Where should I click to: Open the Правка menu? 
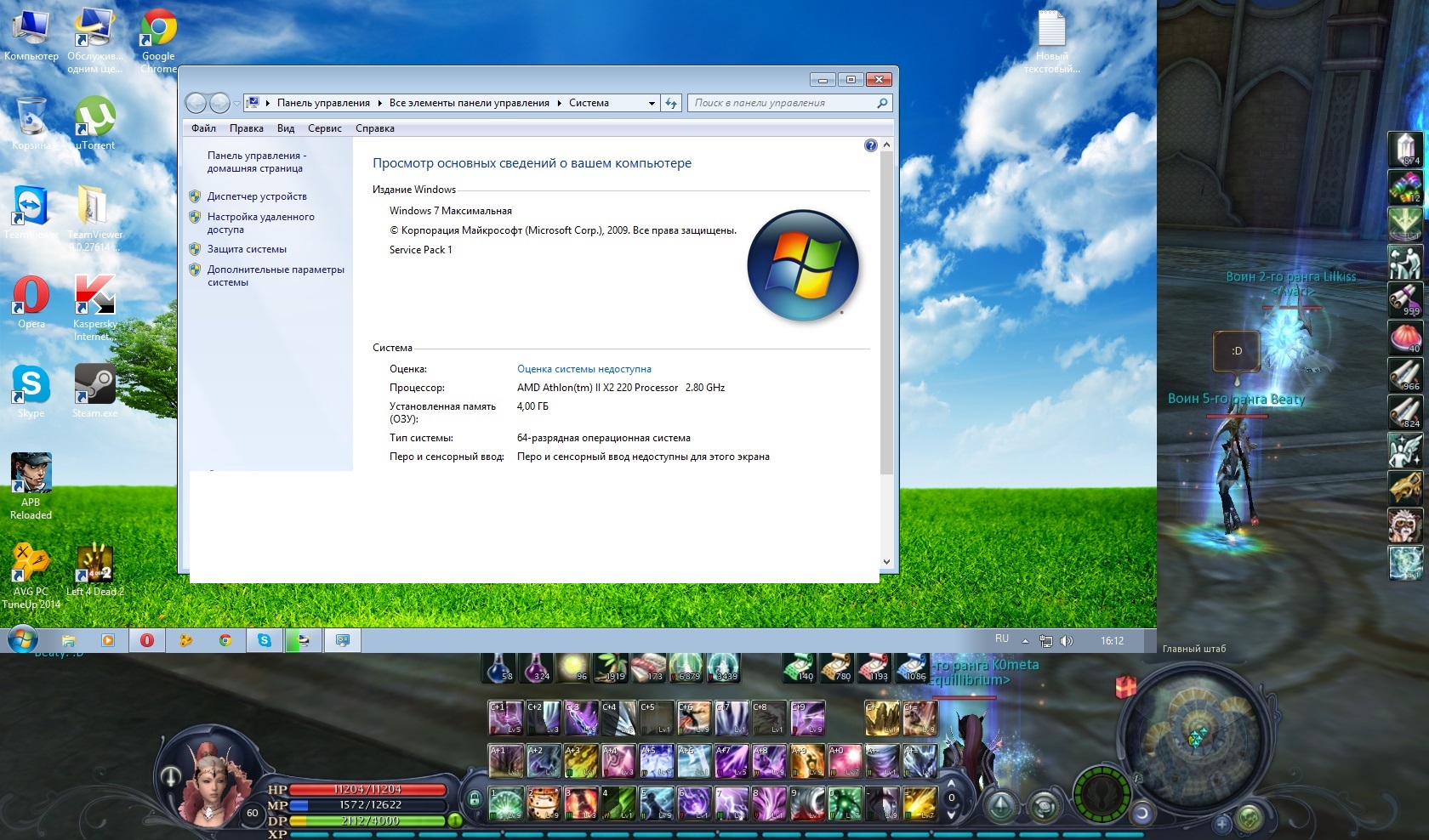click(246, 128)
